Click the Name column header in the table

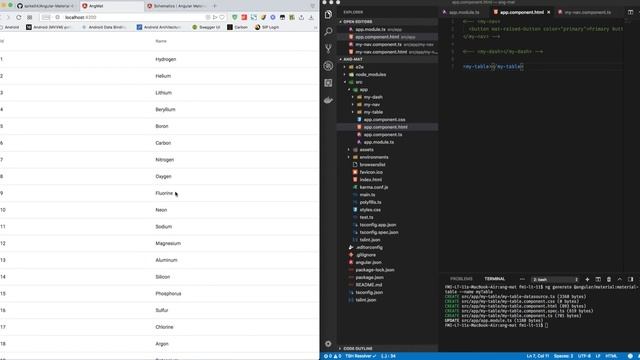click(x=161, y=41)
